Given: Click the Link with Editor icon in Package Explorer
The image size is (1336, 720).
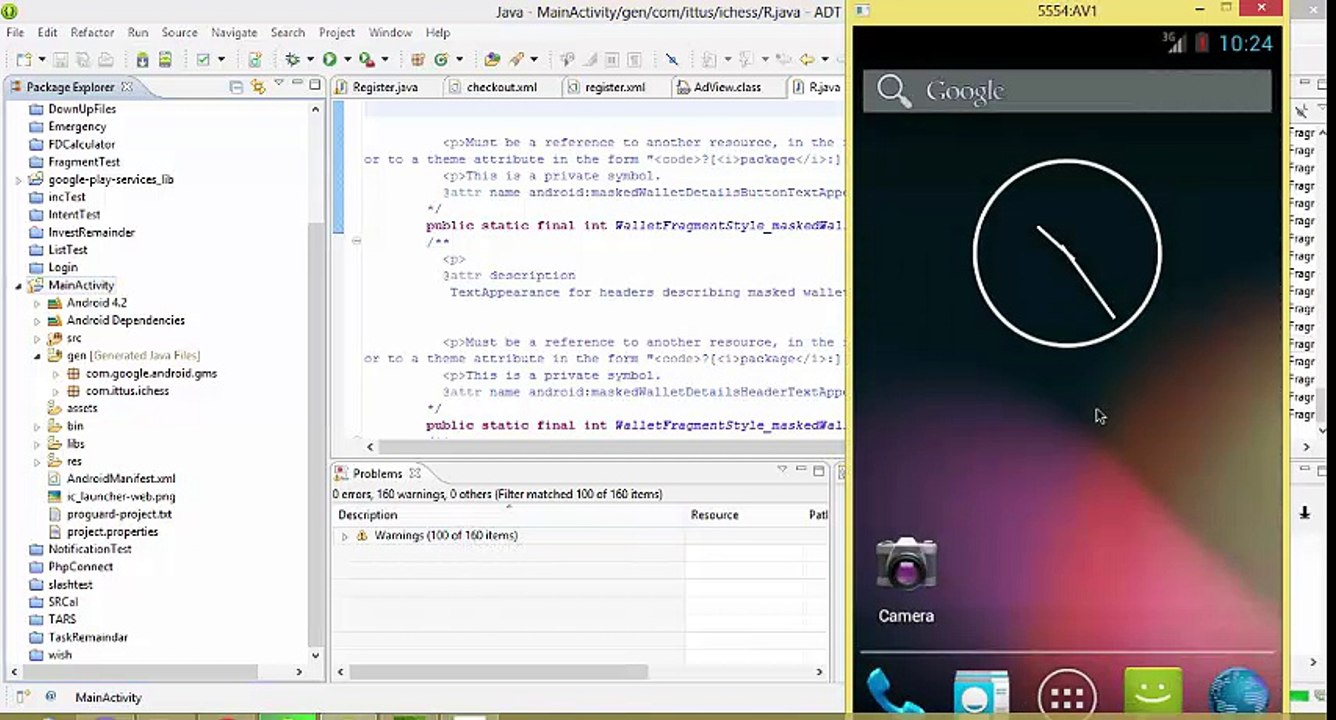Looking at the screenshot, I should (x=258, y=87).
